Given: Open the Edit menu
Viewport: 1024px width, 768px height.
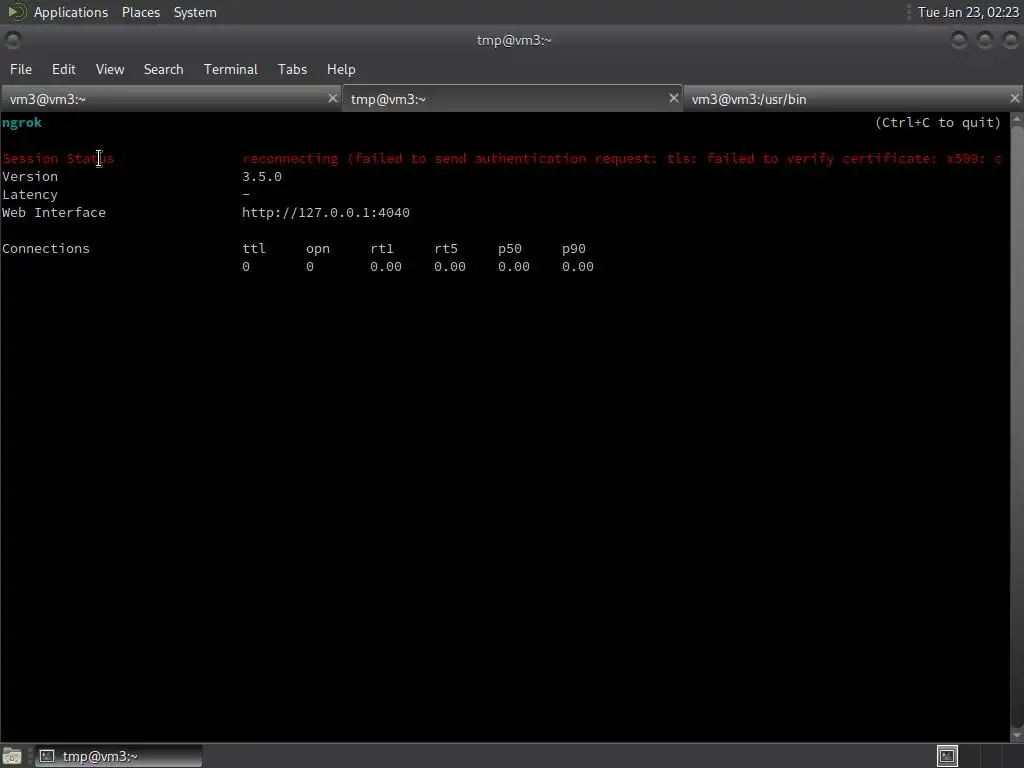Looking at the screenshot, I should pyautogui.click(x=63, y=69).
